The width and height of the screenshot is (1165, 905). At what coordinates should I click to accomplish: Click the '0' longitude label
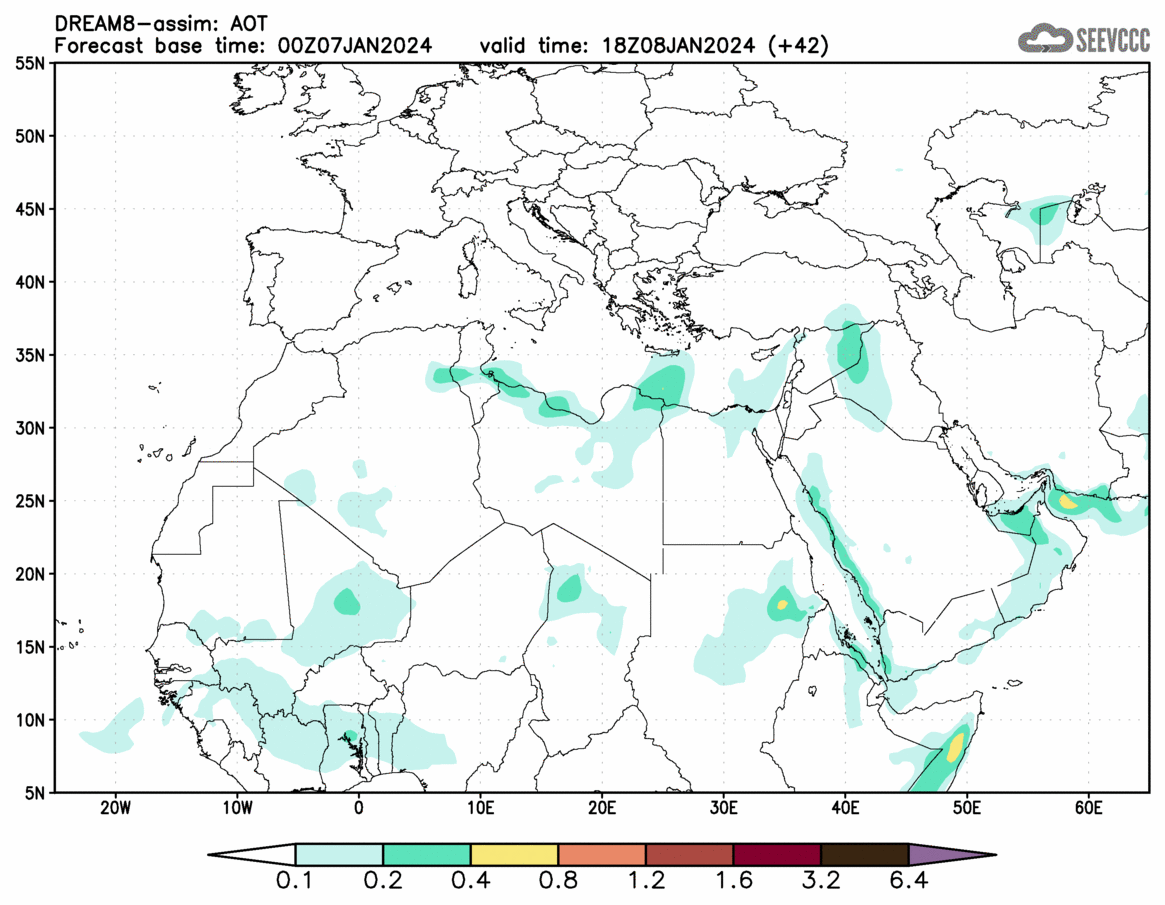(359, 808)
